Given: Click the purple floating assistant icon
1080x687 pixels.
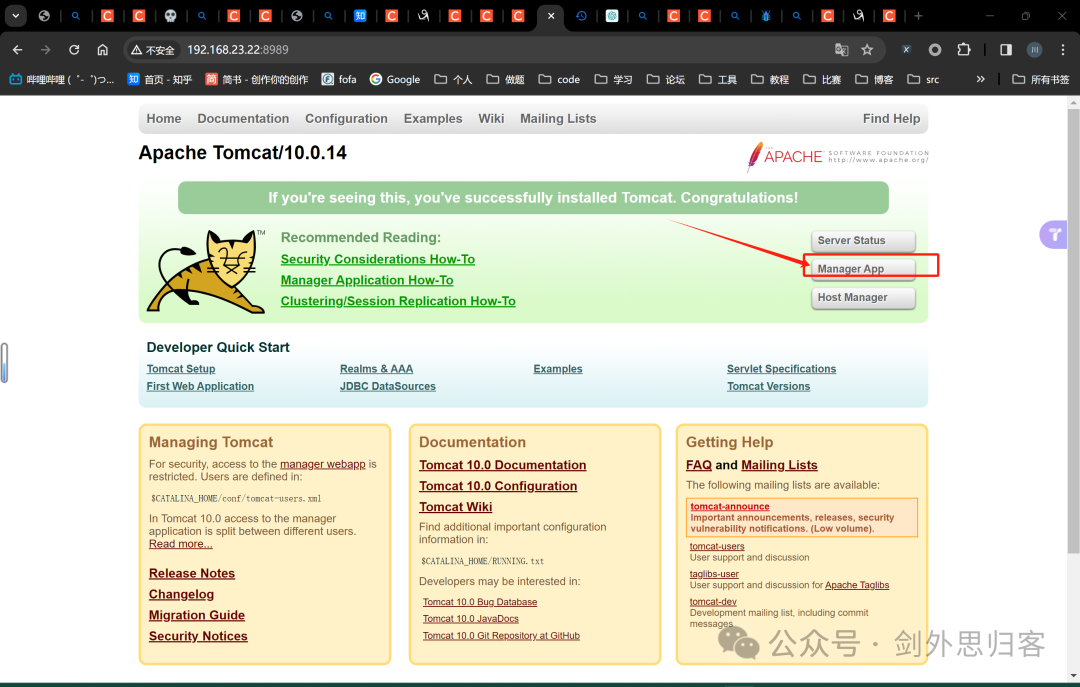Looking at the screenshot, I should [x=1054, y=235].
